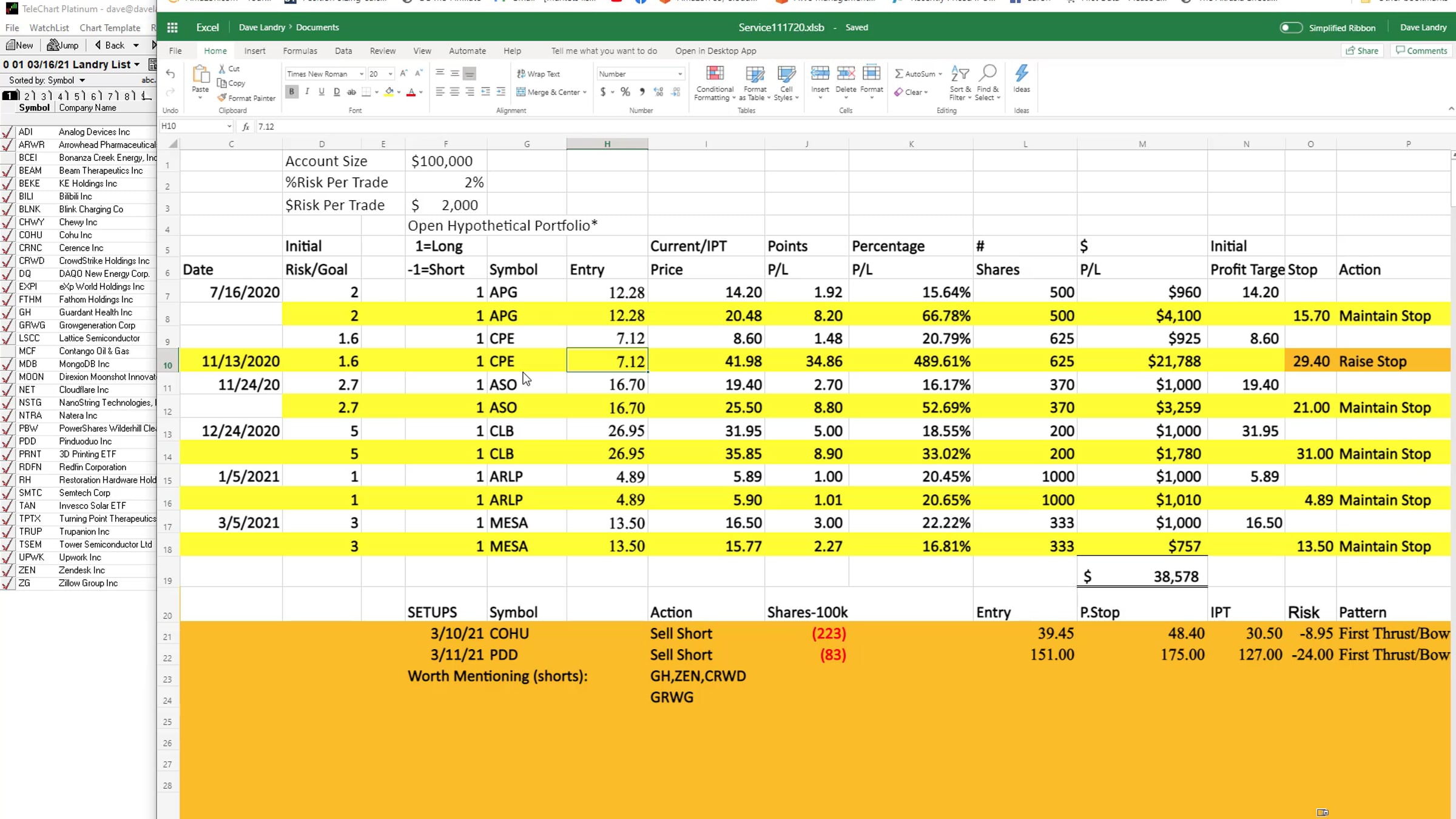Select column H header

[607, 144]
